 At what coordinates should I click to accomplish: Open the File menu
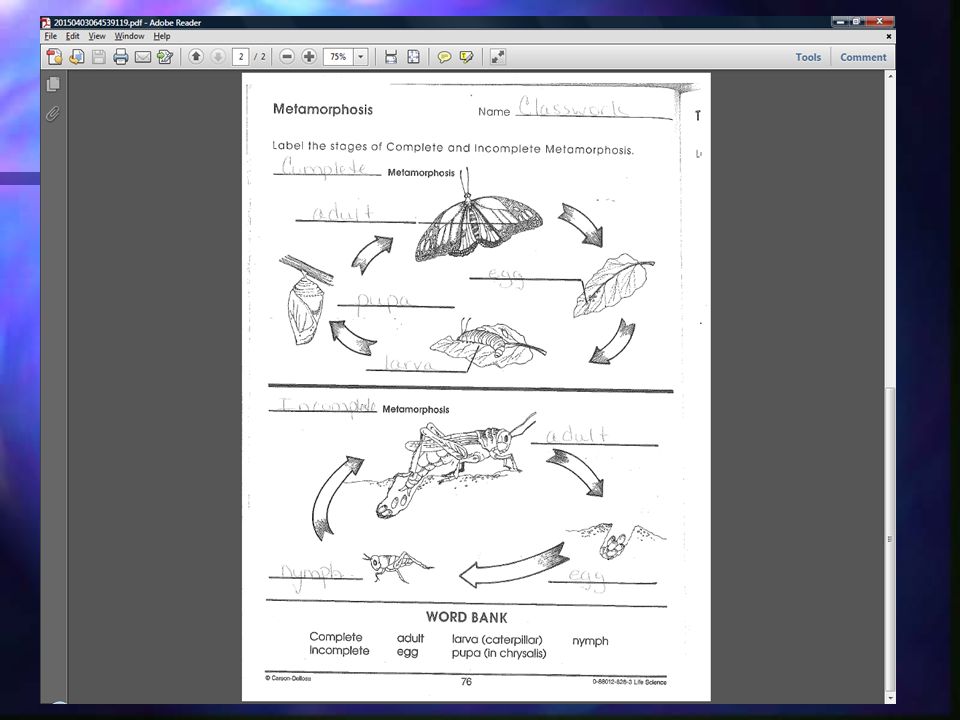tap(51, 36)
